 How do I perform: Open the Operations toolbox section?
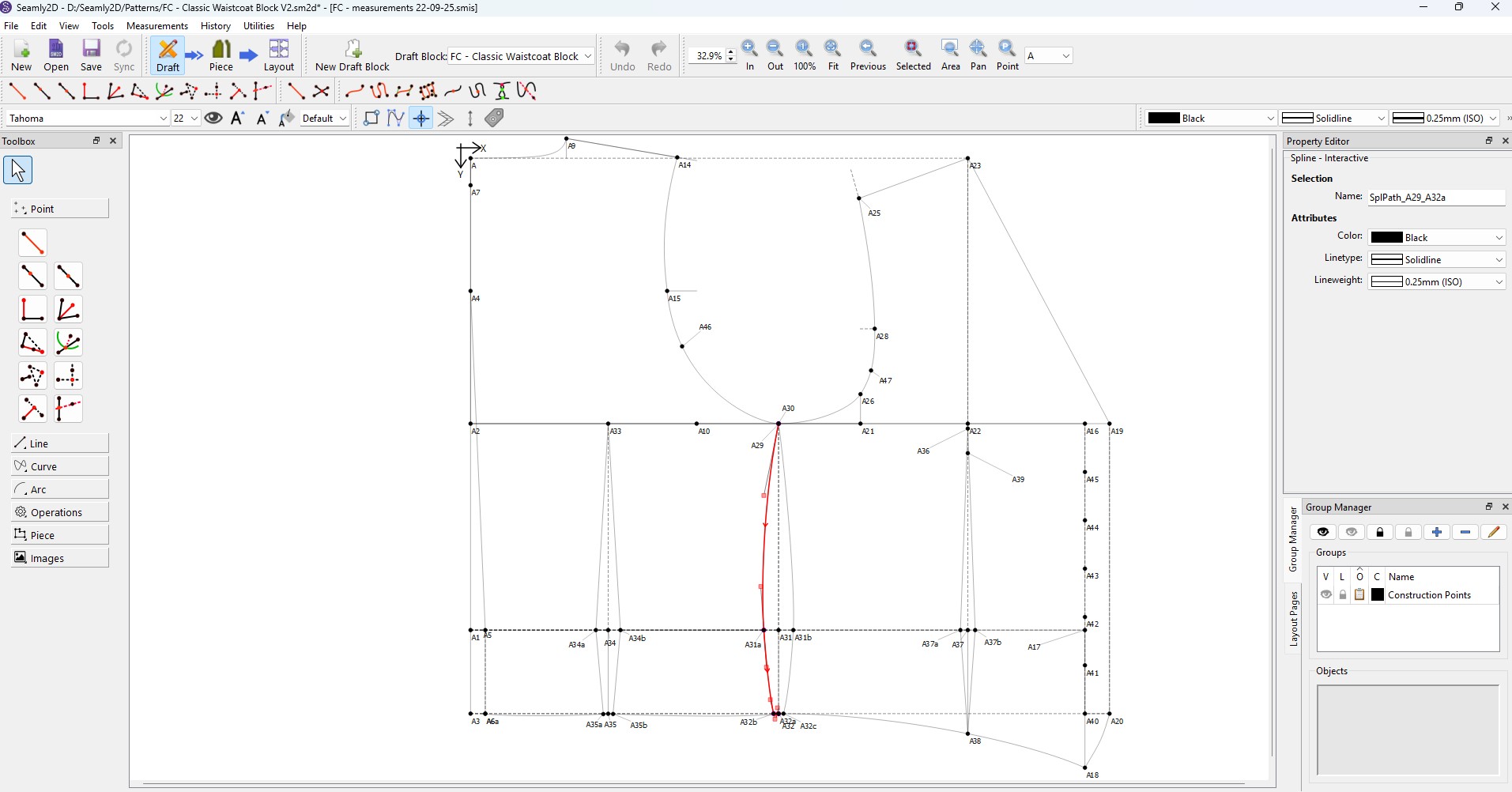point(60,512)
